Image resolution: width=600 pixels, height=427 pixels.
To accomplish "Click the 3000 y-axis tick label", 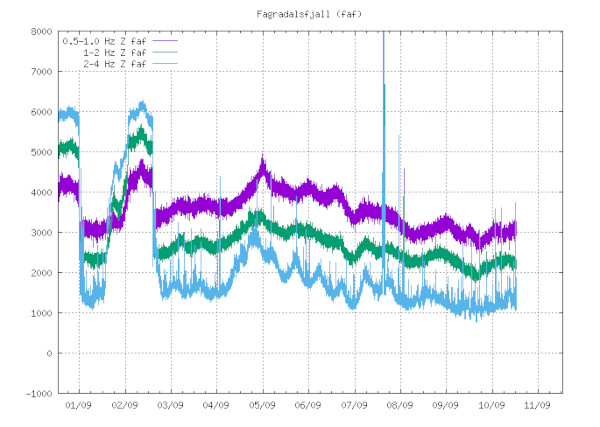I will coord(40,233).
